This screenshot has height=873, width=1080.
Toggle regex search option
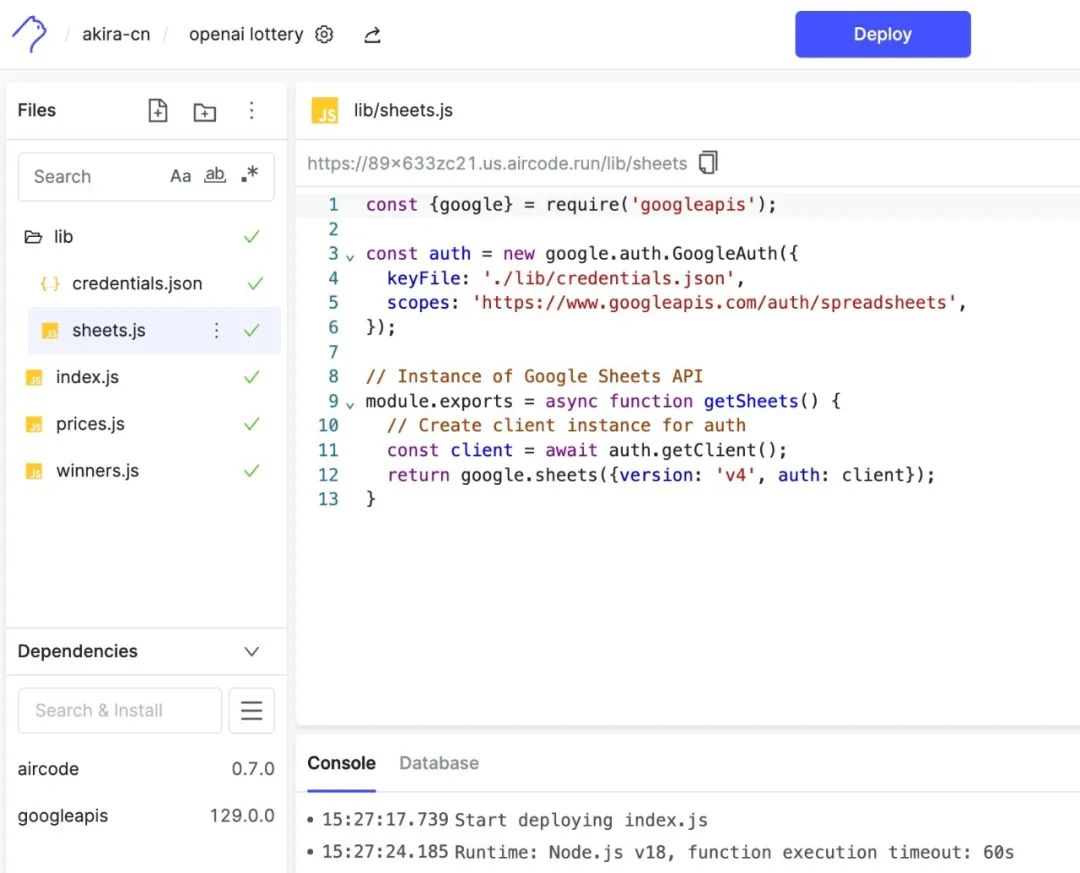tap(249, 174)
